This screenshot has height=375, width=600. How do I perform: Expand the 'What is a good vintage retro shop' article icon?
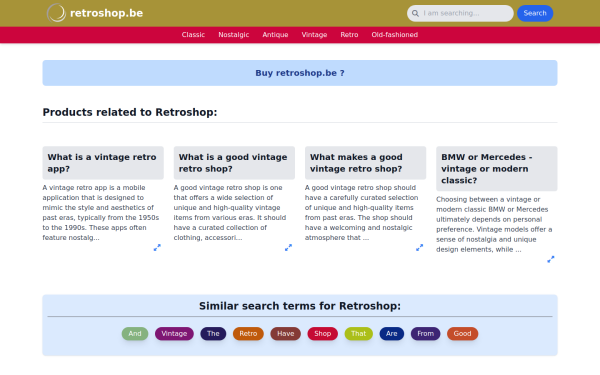[x=288, y=248]
